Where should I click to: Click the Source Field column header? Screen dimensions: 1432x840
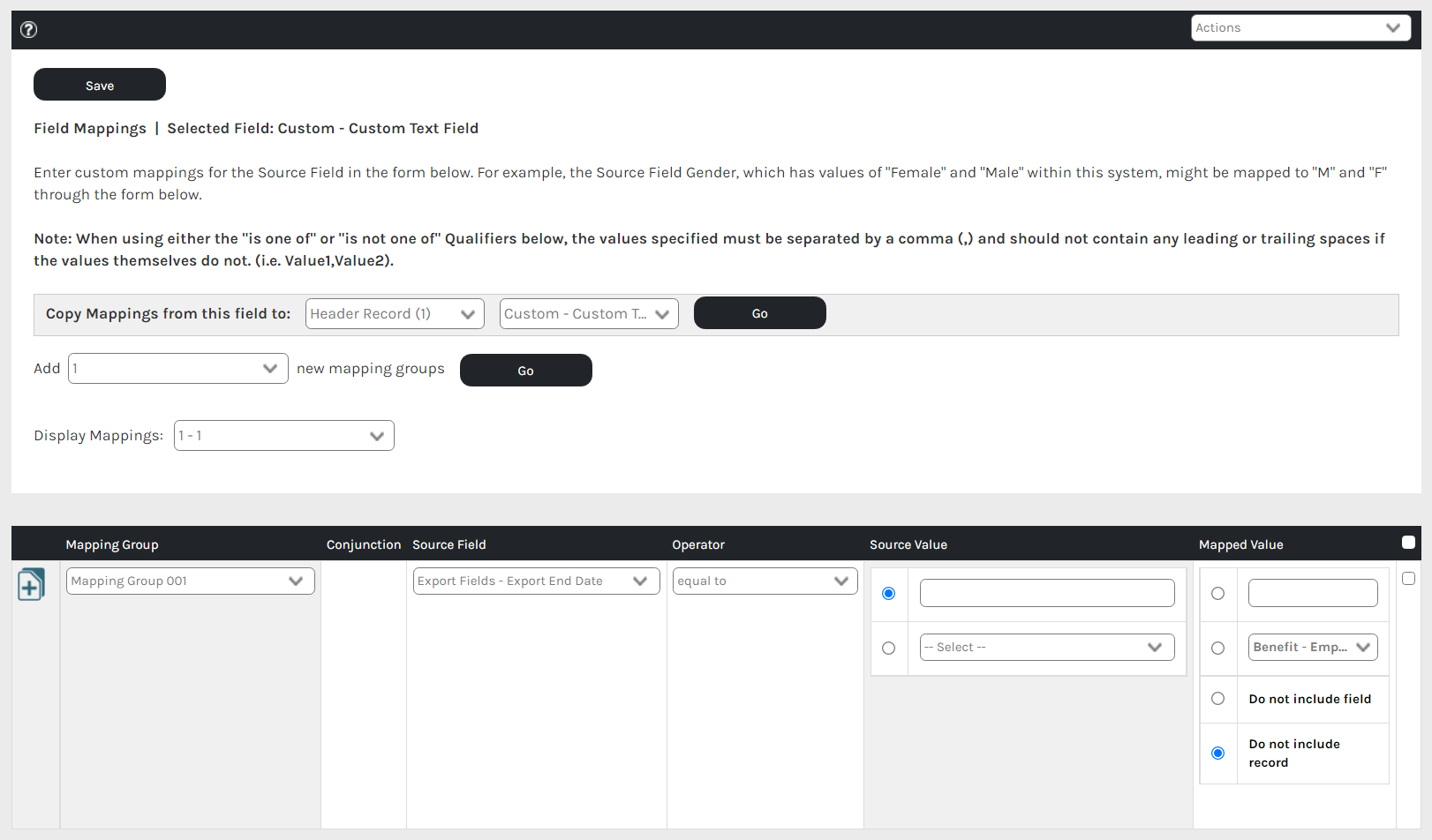449,544
